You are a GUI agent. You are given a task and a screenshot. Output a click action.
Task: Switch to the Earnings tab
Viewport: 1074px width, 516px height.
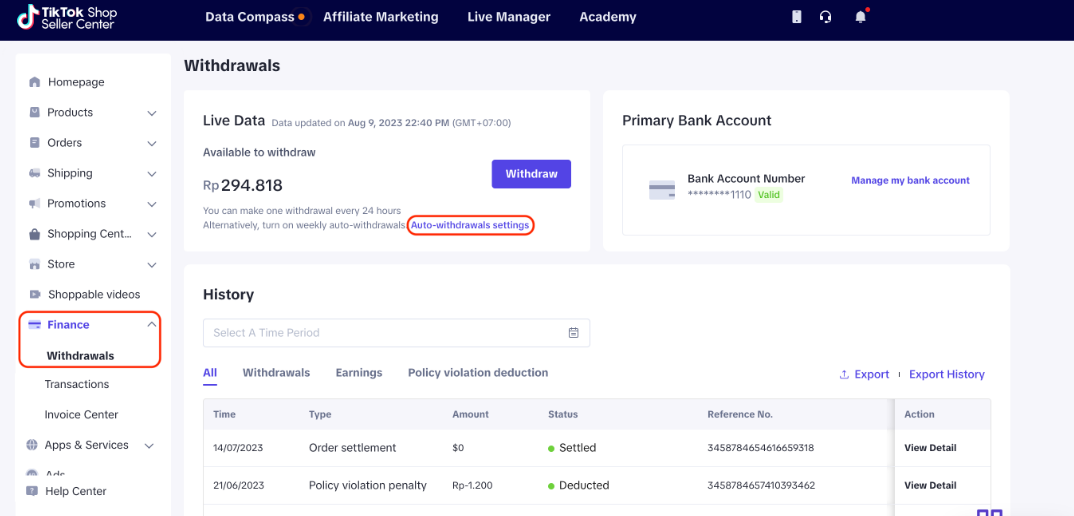pos(358,373)
